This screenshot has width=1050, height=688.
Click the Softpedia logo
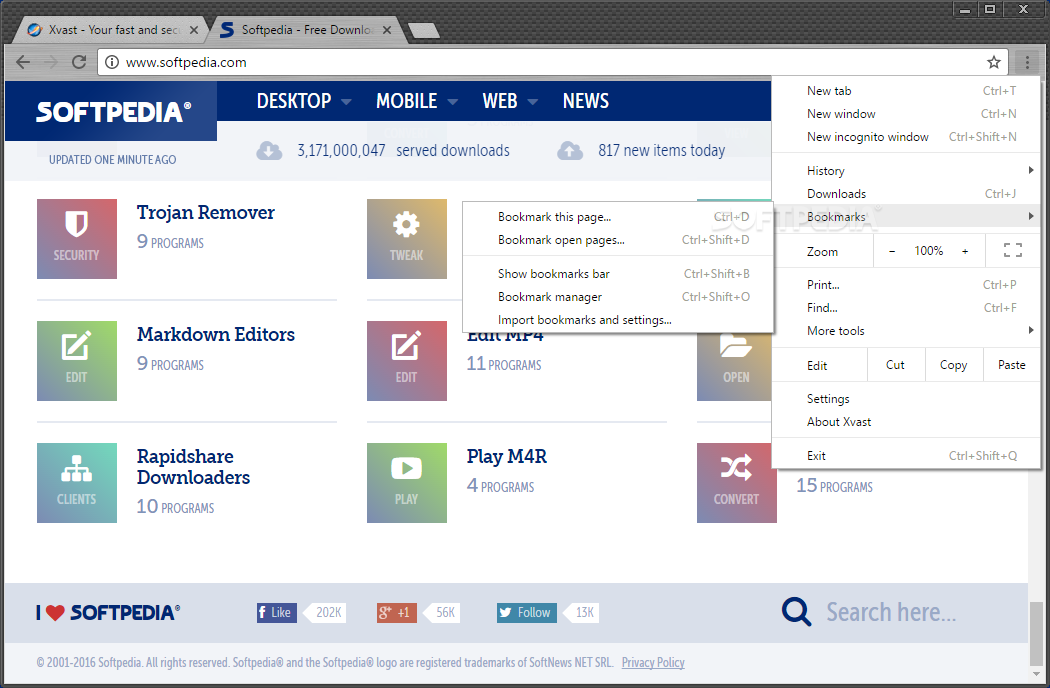pyautogui.click(x=111, y=111)
